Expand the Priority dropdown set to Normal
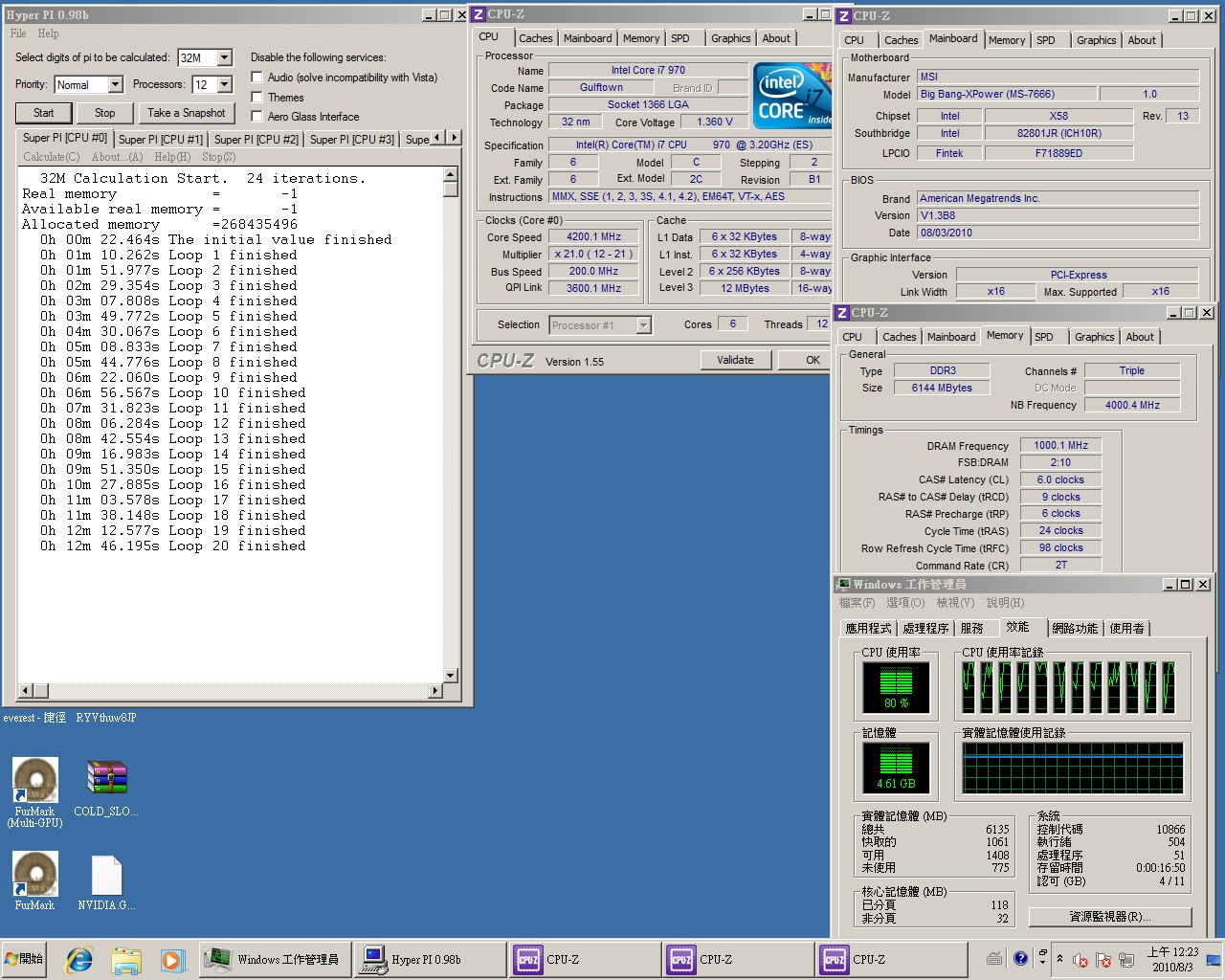Viewport: 1225px width, 980px height. click(x=115, y=85)
